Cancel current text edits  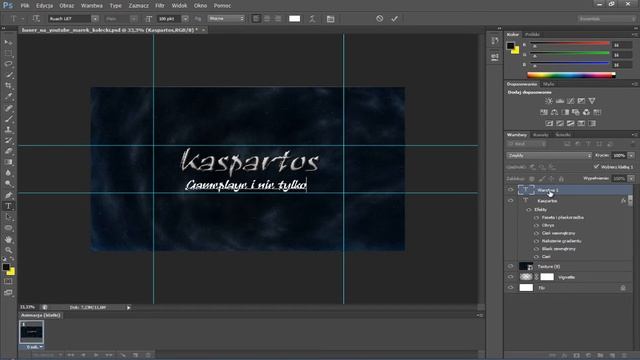tap(380, 19)
